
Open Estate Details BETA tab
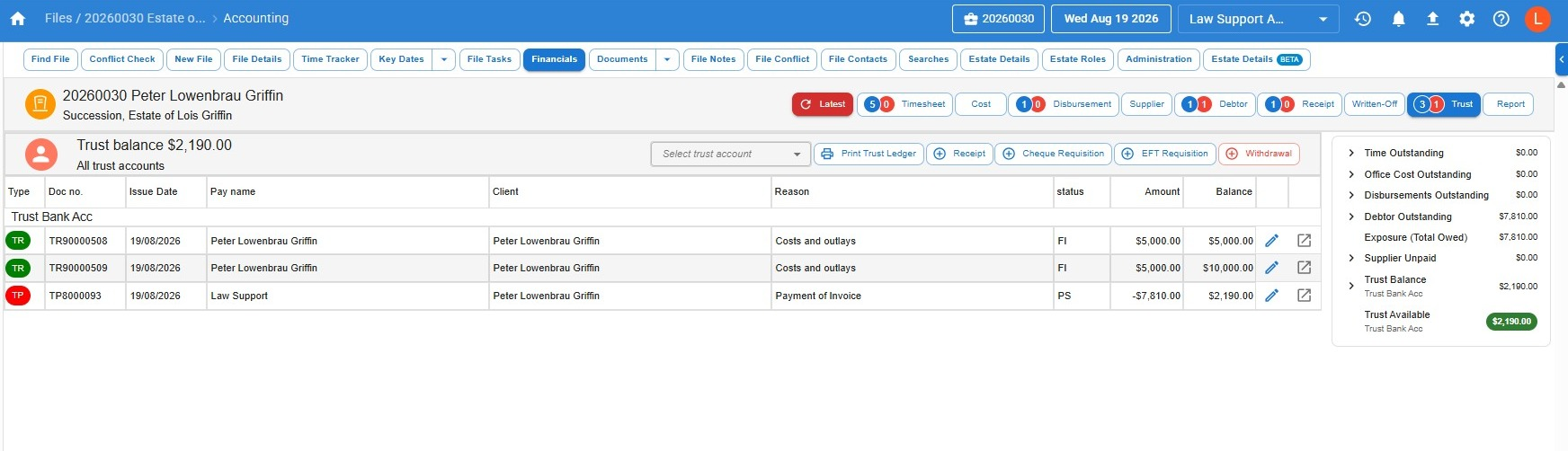point(1256,59)
